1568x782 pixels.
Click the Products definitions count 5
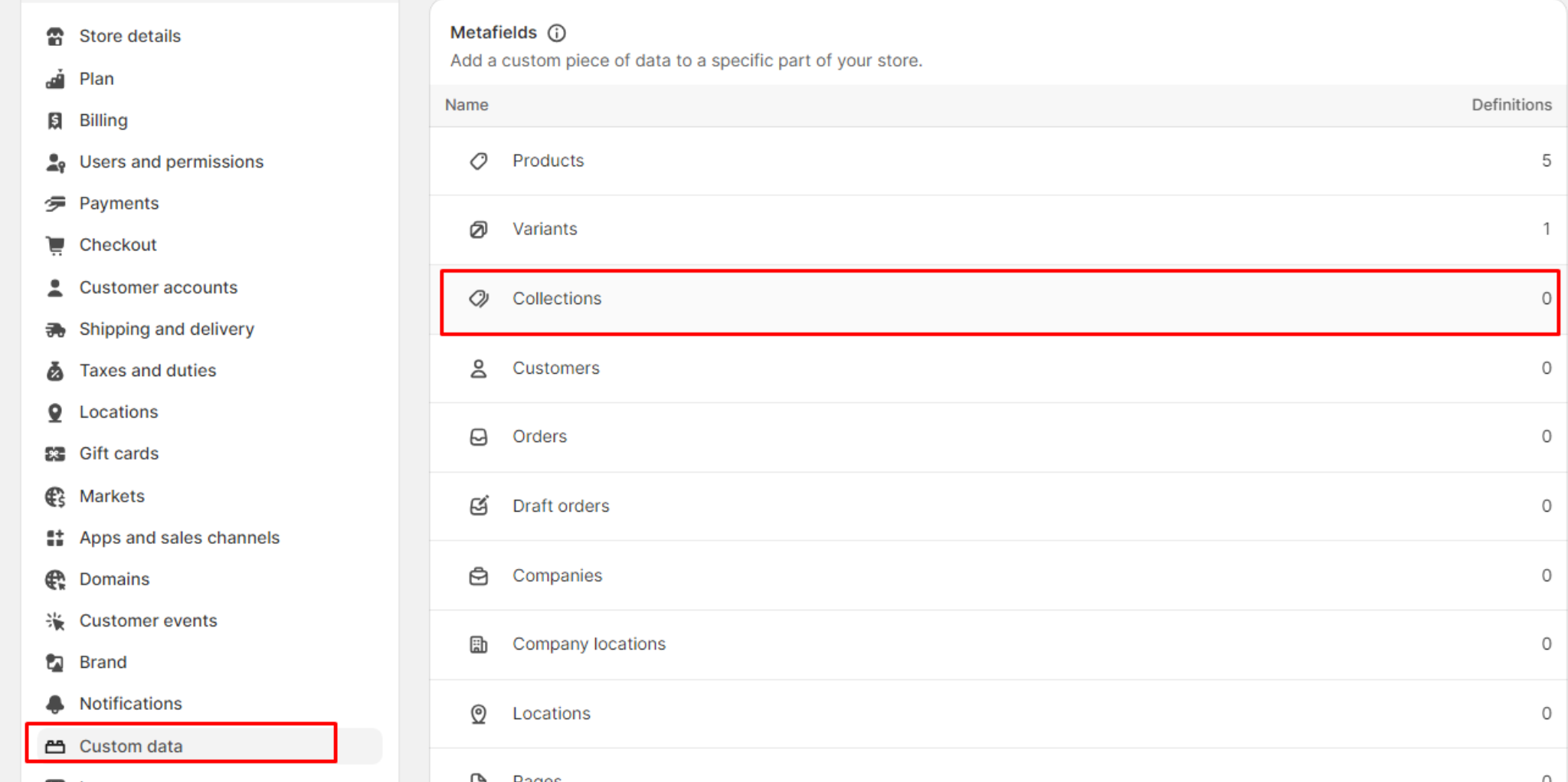[x=1547, y=161]
